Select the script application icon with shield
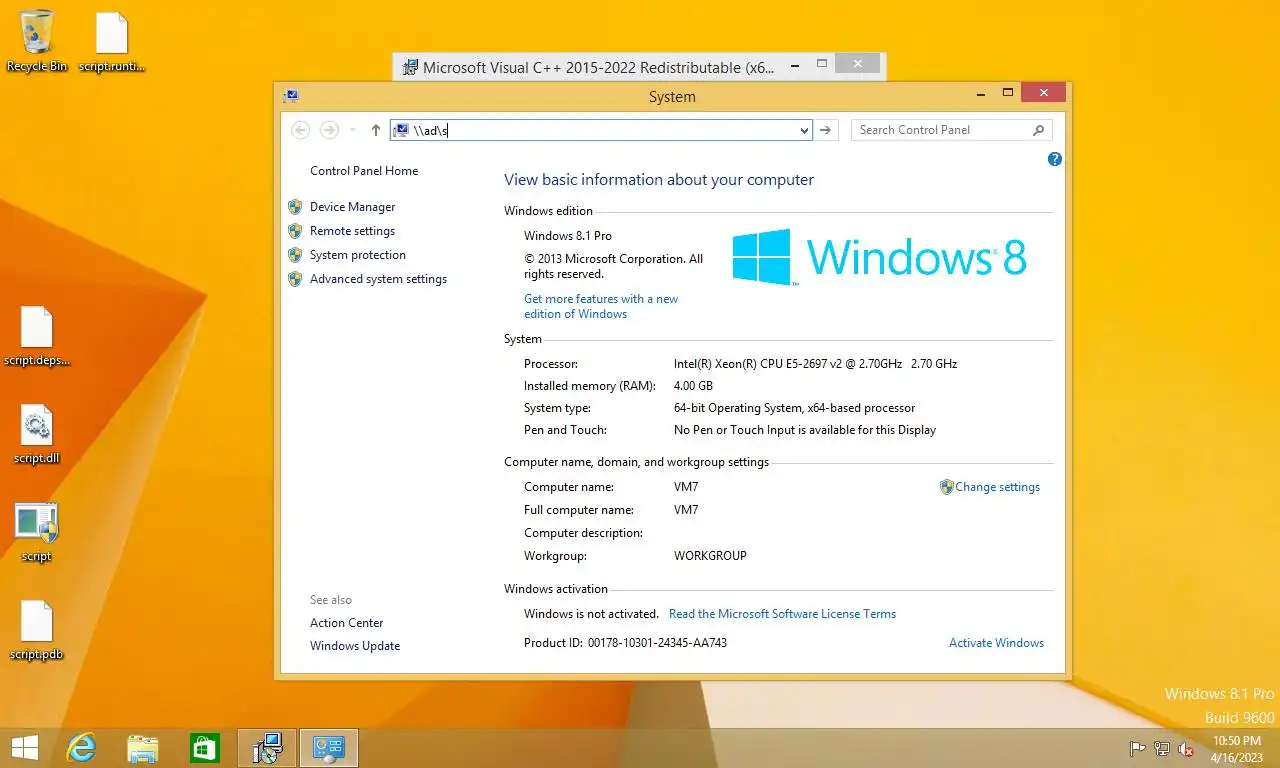Image resolution: width=1280 pixels, height=768 pixels. (37, 532)
